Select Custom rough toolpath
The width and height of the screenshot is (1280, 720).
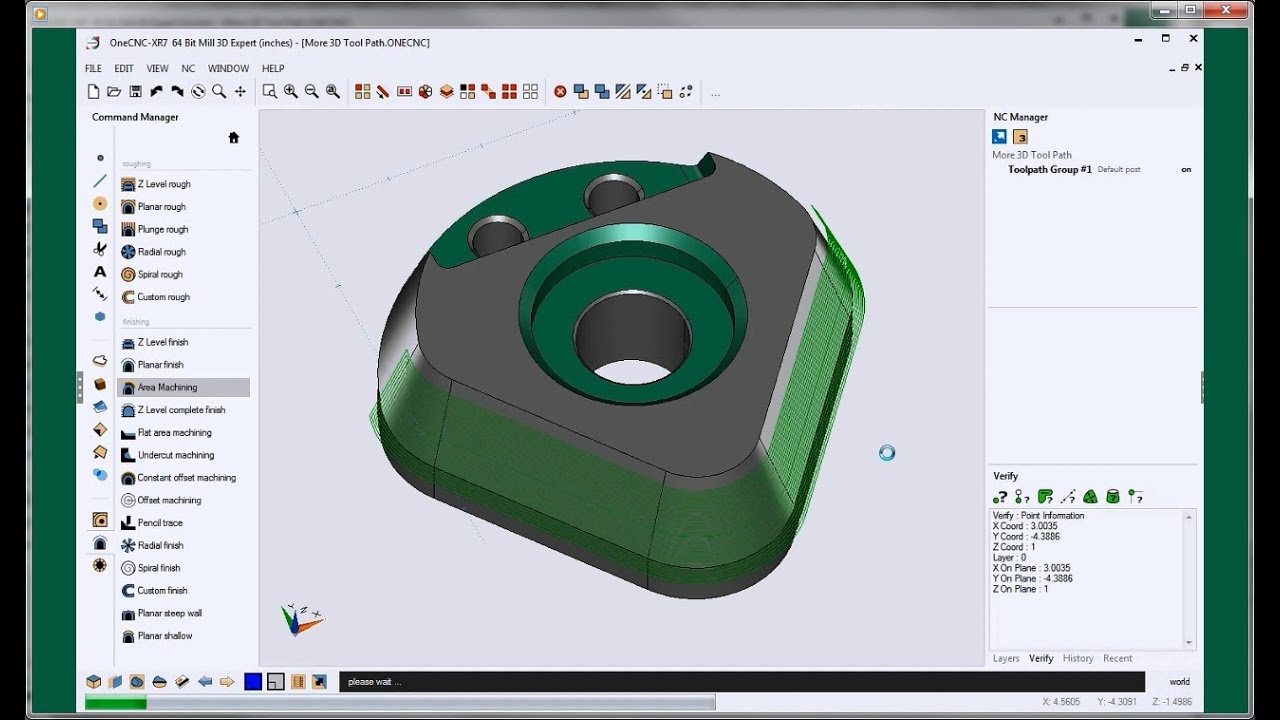[x=164, y=297]
